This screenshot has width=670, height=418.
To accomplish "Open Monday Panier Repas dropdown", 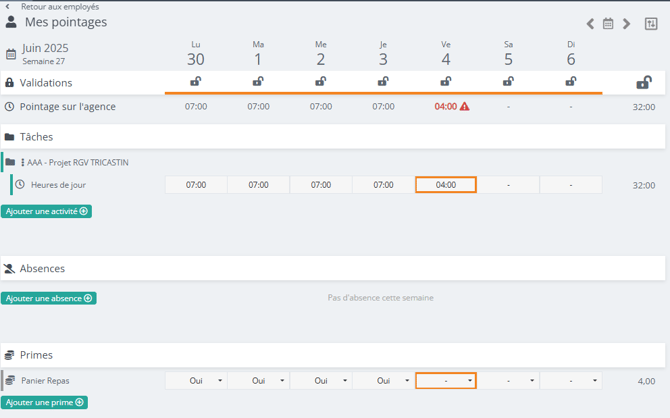I will tap(196, 381).
